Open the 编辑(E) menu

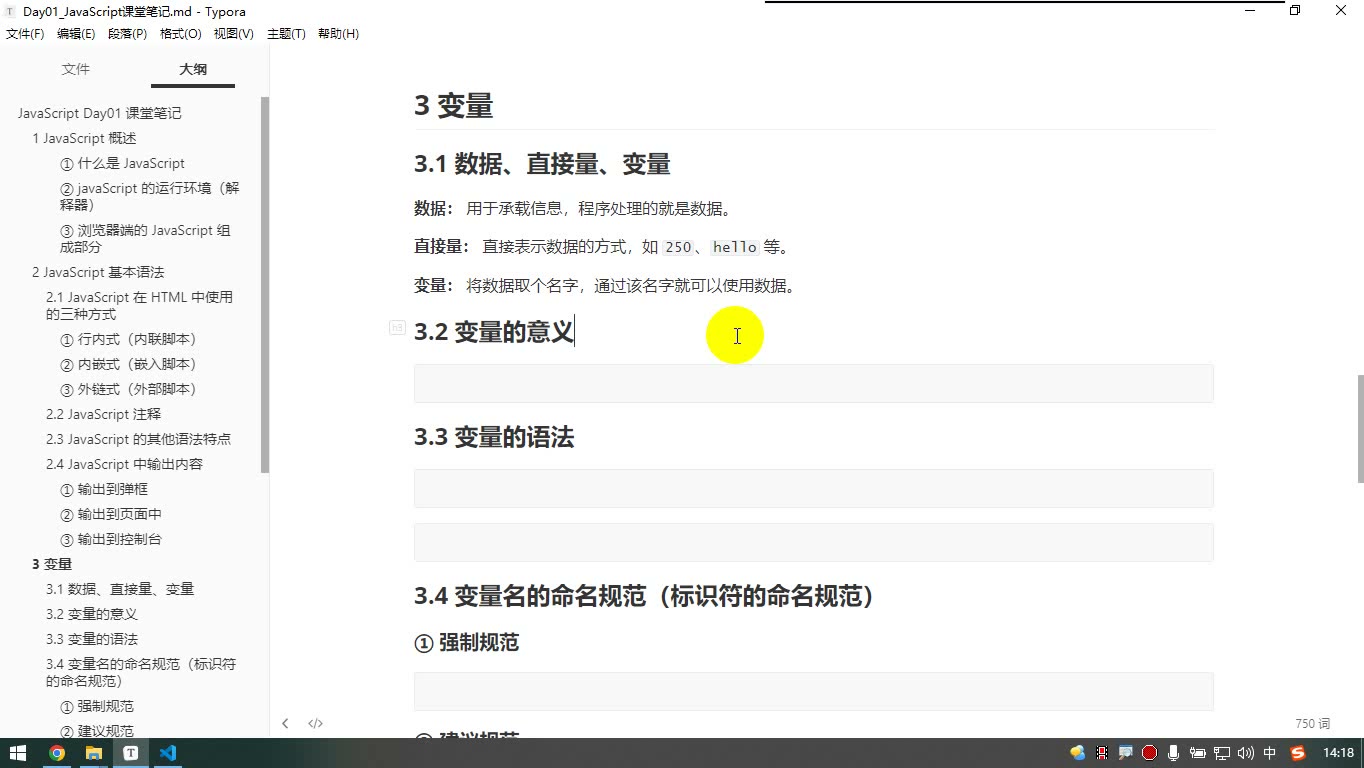pos(76,34)
